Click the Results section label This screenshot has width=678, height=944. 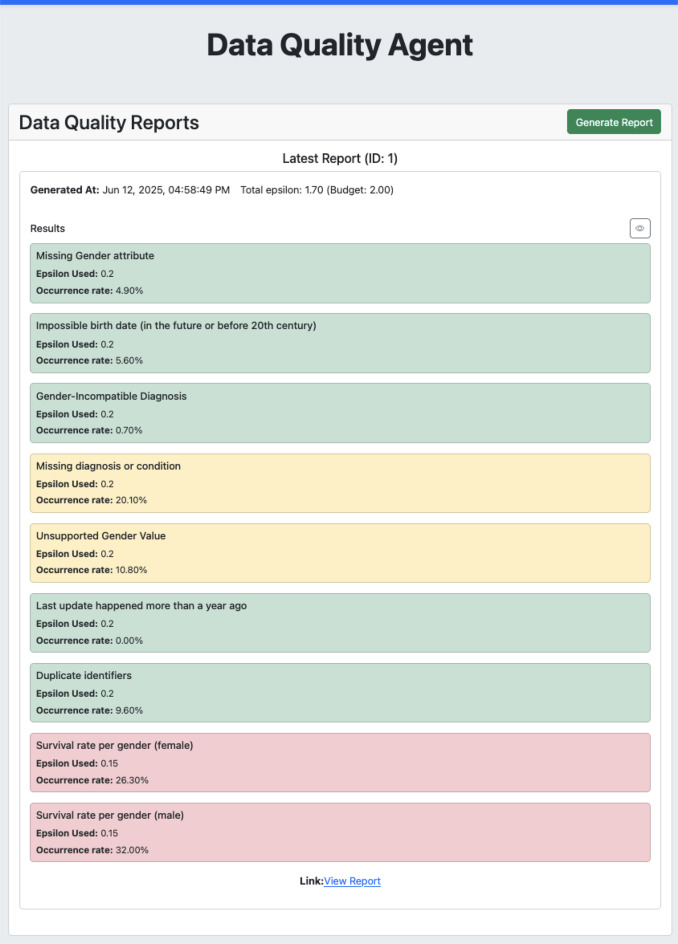pyautogui.click(x=48, y=228)
